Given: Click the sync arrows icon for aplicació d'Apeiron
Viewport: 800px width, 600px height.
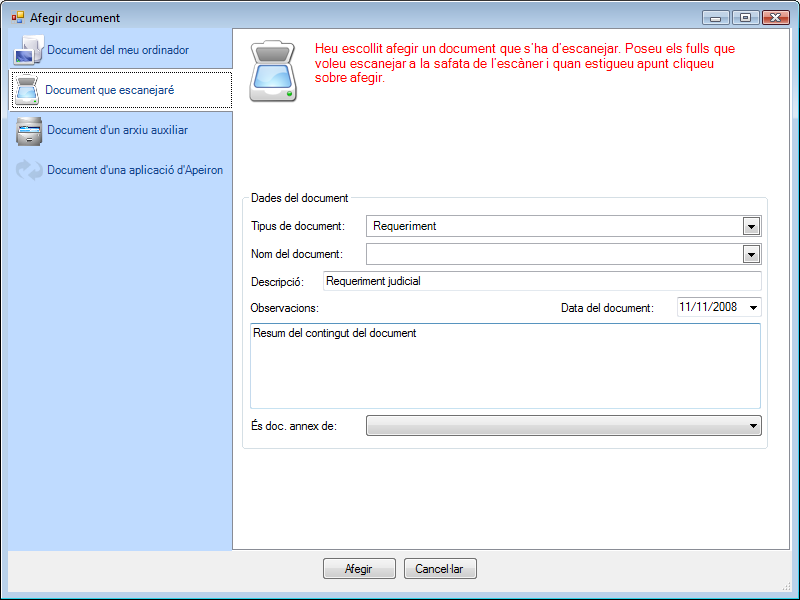Looking at the screenshot, I should 29,170.
